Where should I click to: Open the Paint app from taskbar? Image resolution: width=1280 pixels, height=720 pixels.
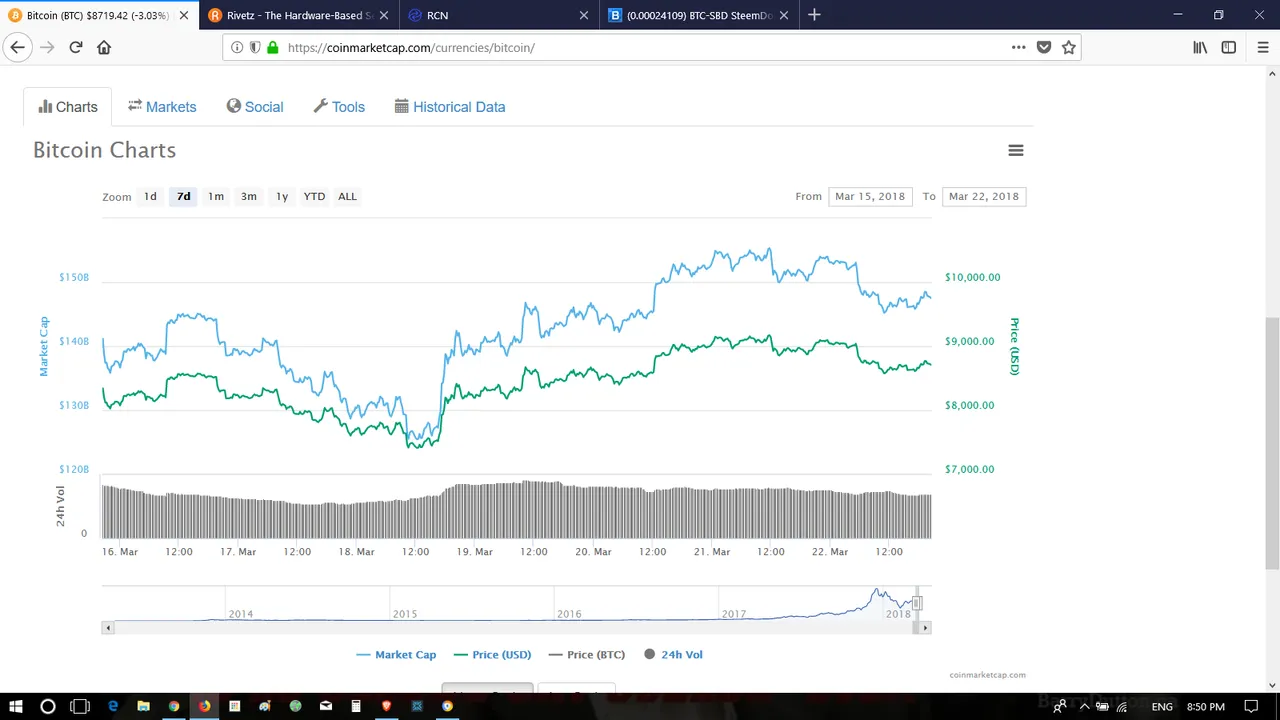click(x=265, y=706)
